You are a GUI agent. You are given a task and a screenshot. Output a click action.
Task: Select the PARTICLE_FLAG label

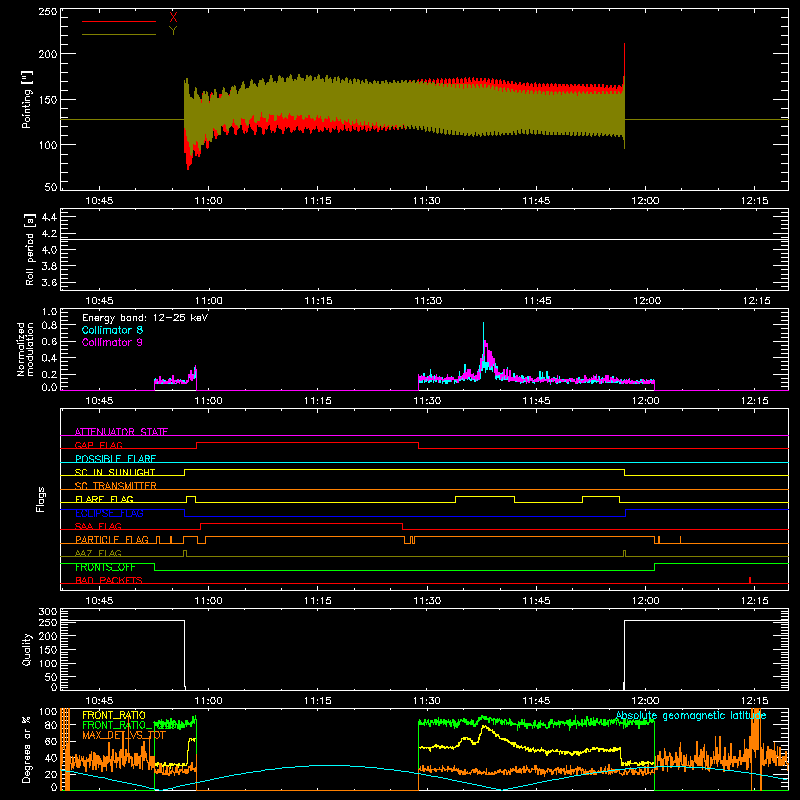112,540
